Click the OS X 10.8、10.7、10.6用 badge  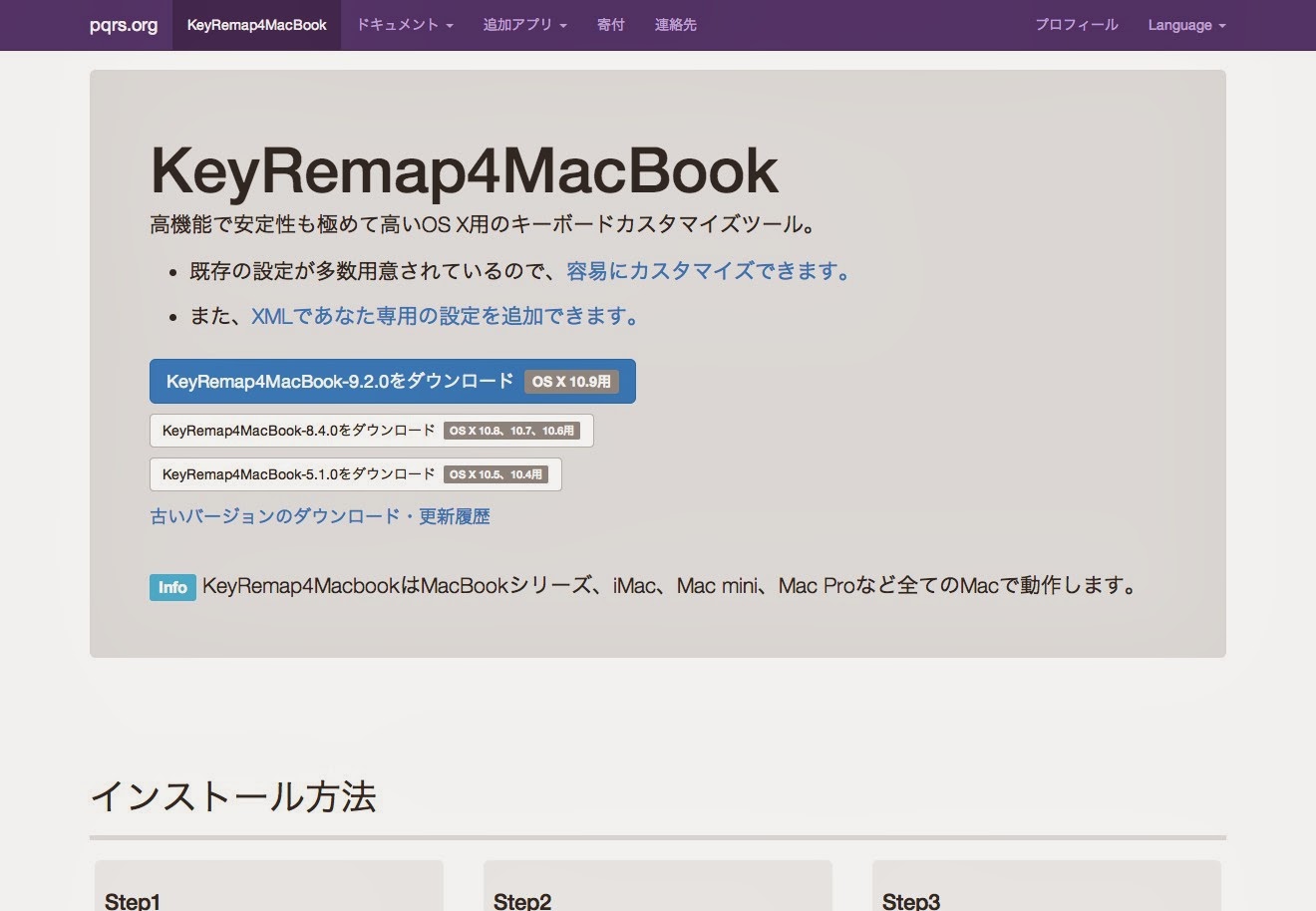[511, 431]
